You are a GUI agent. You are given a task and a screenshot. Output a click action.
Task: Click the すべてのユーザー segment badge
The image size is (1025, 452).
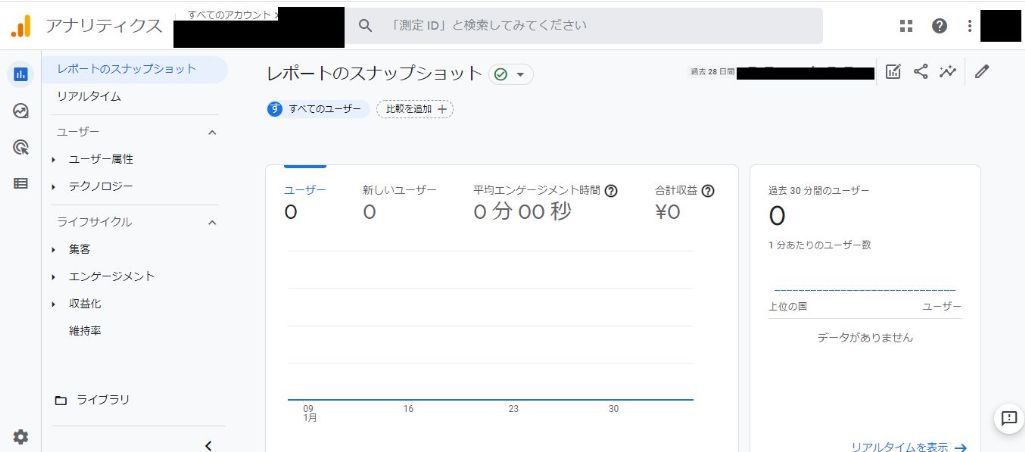coord(318,109)
